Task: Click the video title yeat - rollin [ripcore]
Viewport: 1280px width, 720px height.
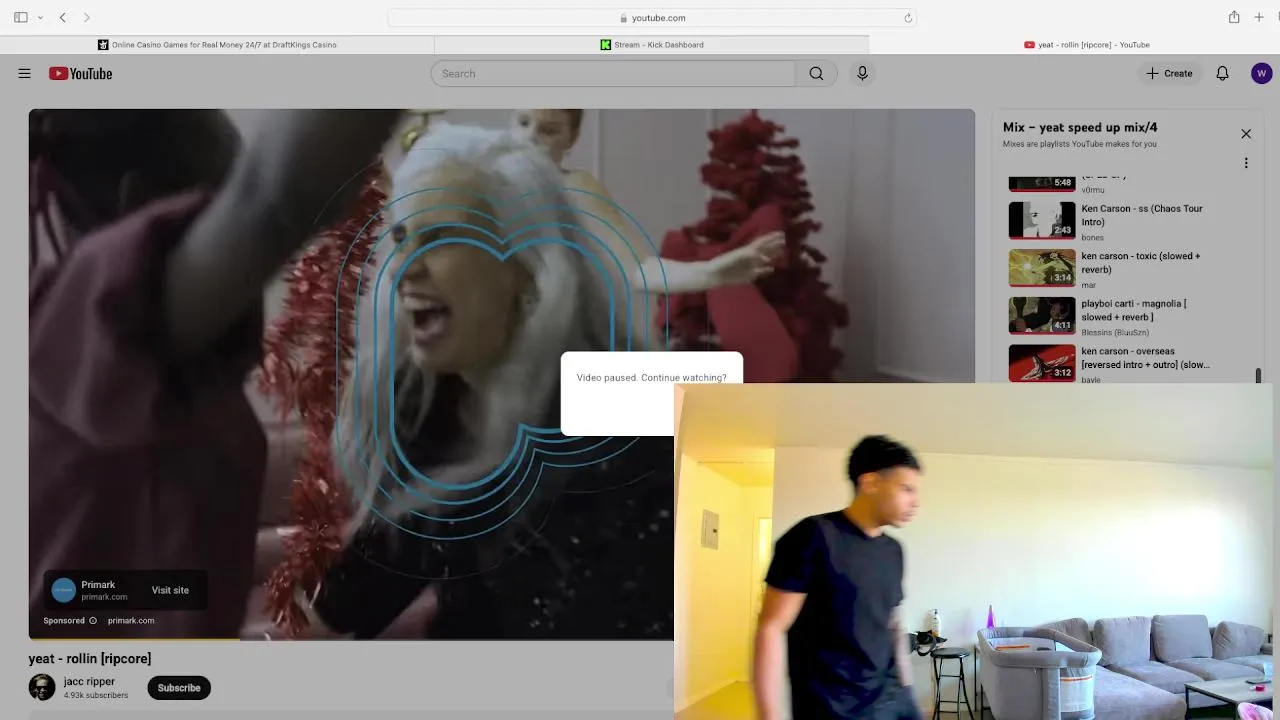Action: tap(90, 659)
